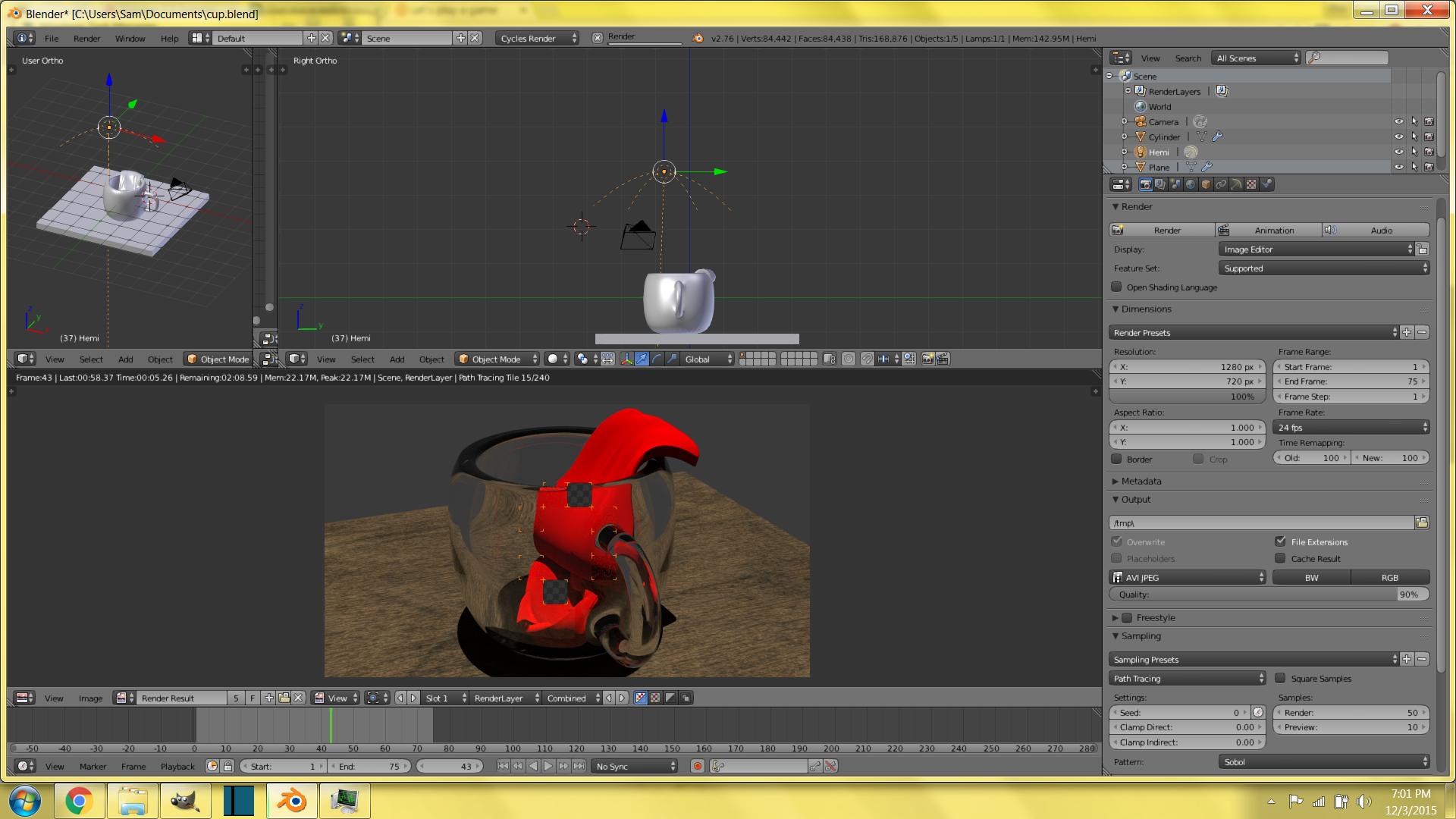Click the seed animate clock icon

1258,712
